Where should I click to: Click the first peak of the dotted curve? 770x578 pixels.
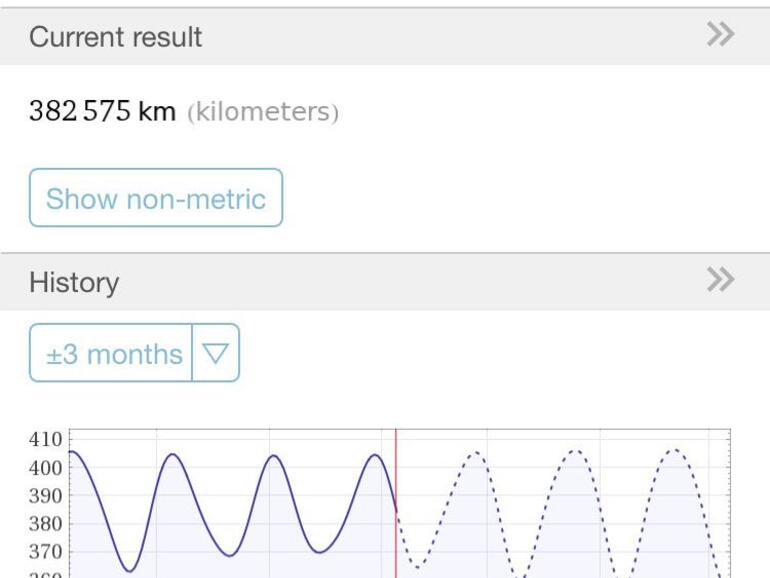tap(476, 452)
